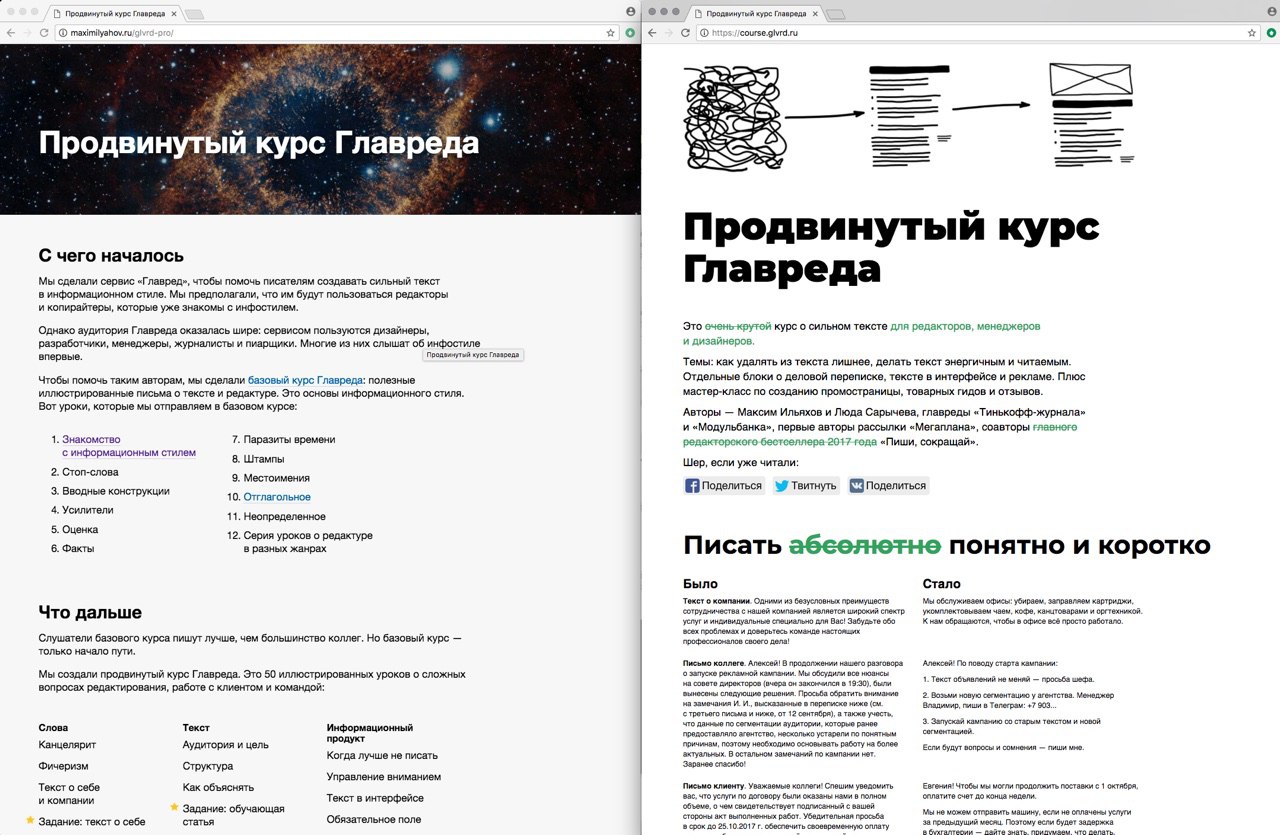Click item Как объяснять
The height and width of the screenshot is (835, 1280).
218,787
